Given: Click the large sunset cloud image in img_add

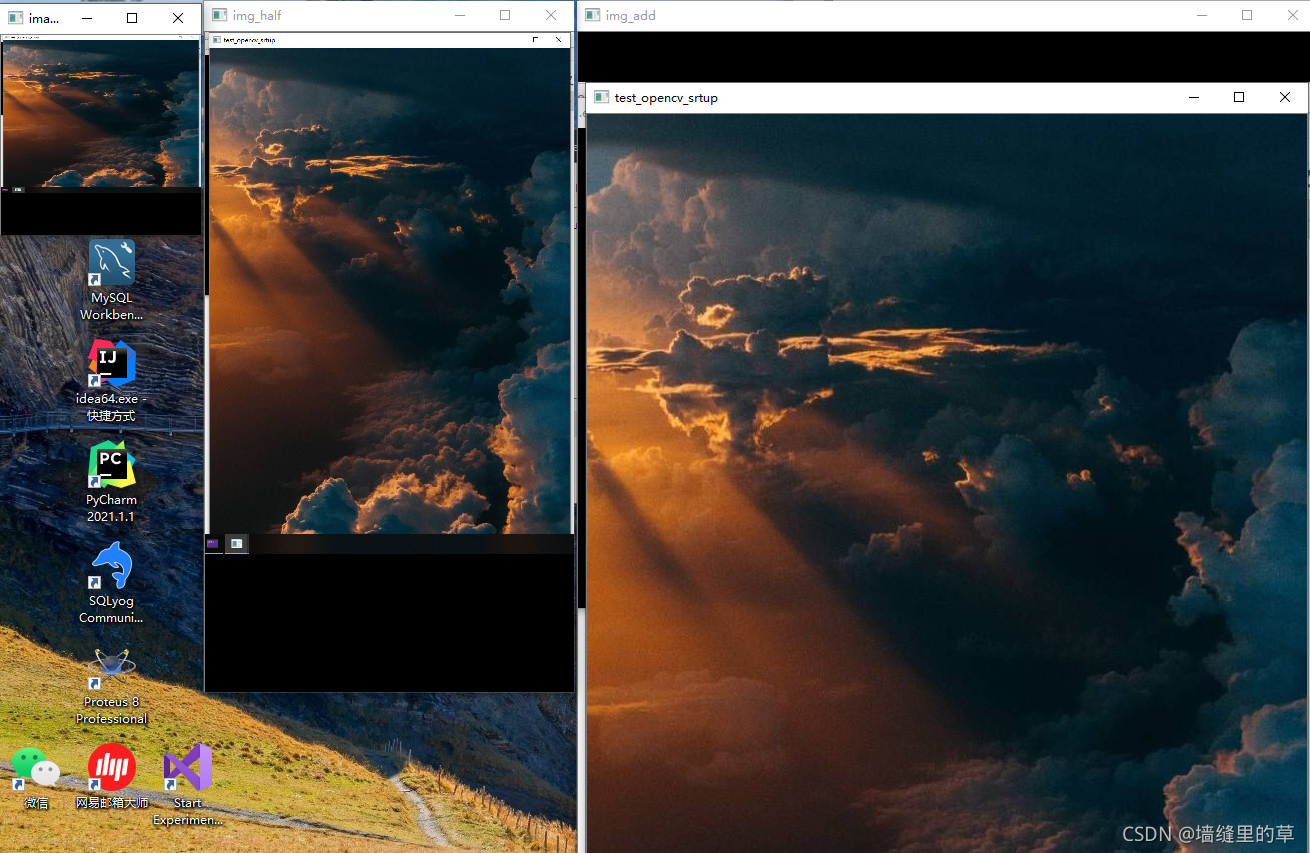Looking at the screenshot, I should (x=947, y=483).
